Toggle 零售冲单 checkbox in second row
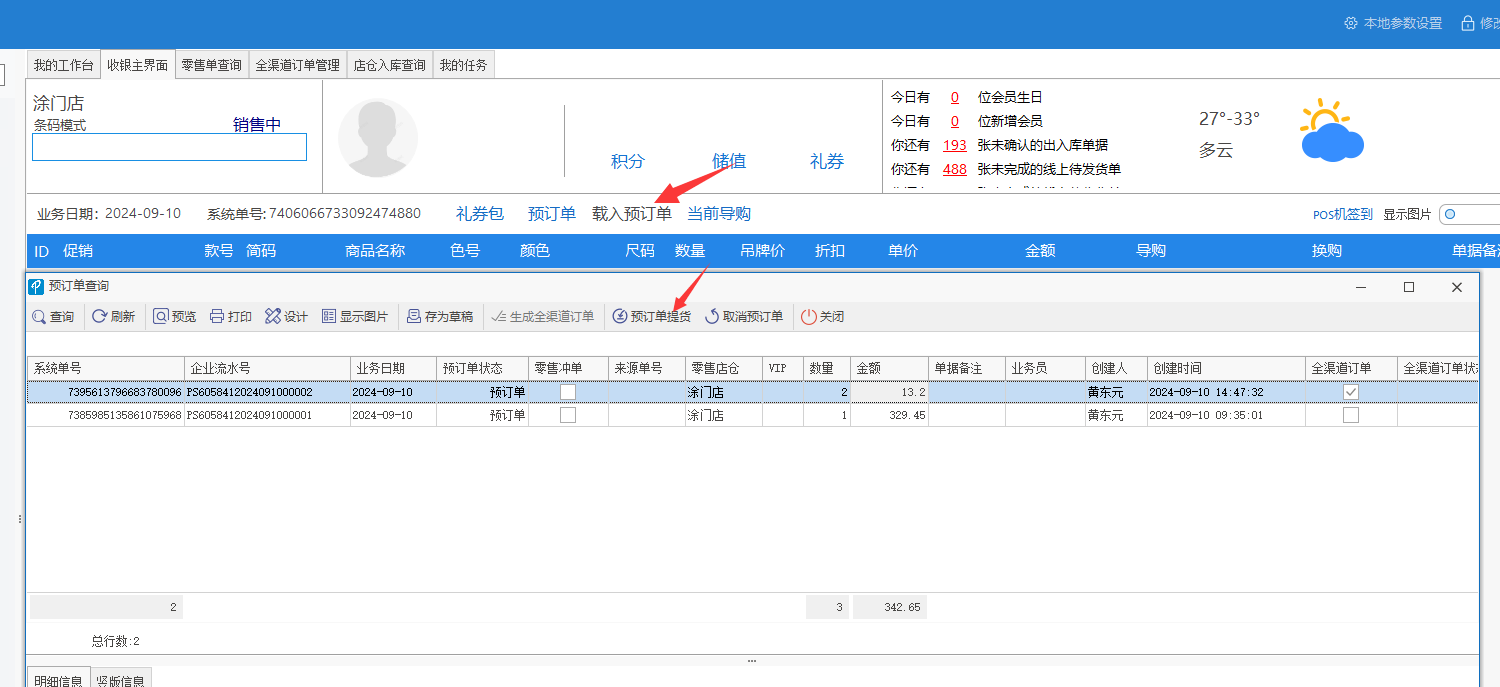This screenshot has width=1500, height=687. coord(568,415)
